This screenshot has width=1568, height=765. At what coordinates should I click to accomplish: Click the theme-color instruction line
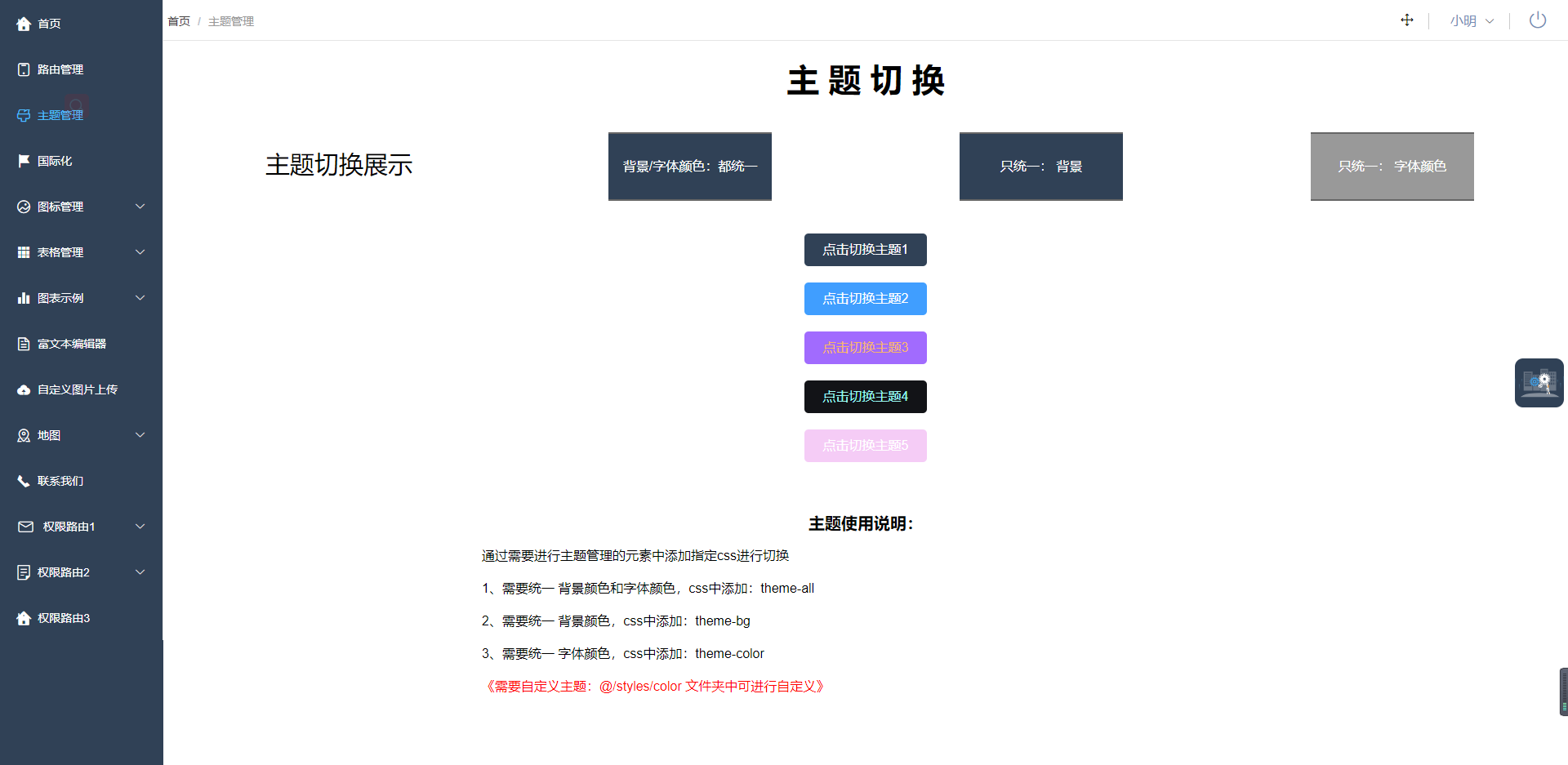click(x=623, y=654)
